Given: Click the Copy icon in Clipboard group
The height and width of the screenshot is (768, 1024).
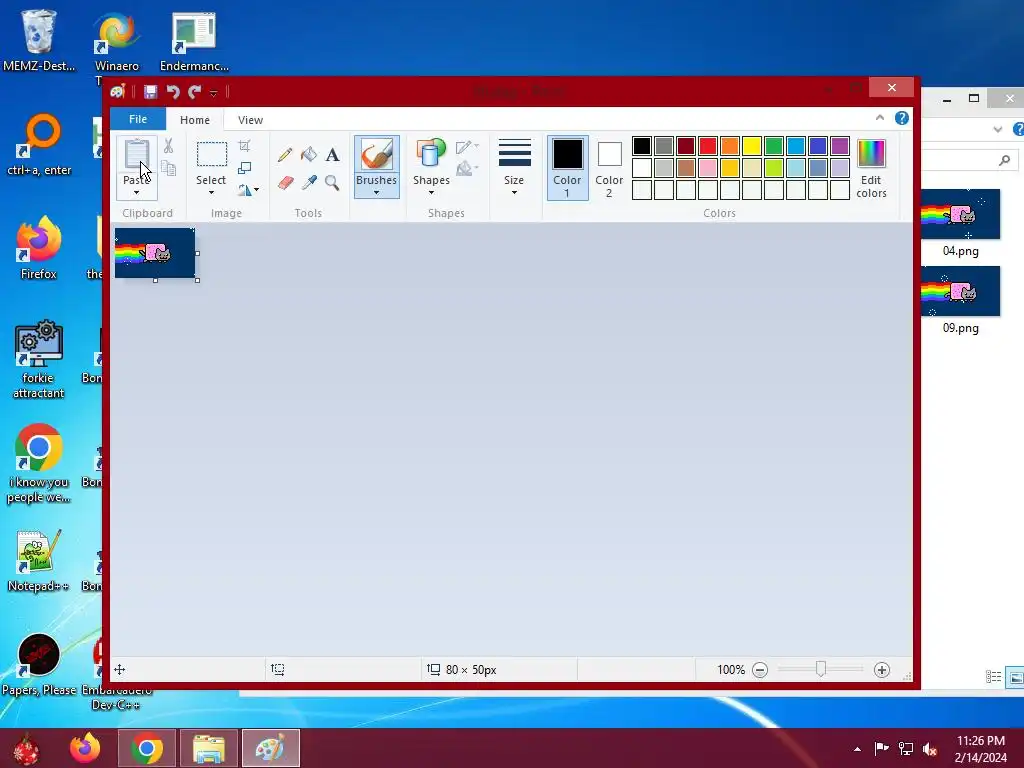Looking at the screenshot, I should tap(168, 168).
